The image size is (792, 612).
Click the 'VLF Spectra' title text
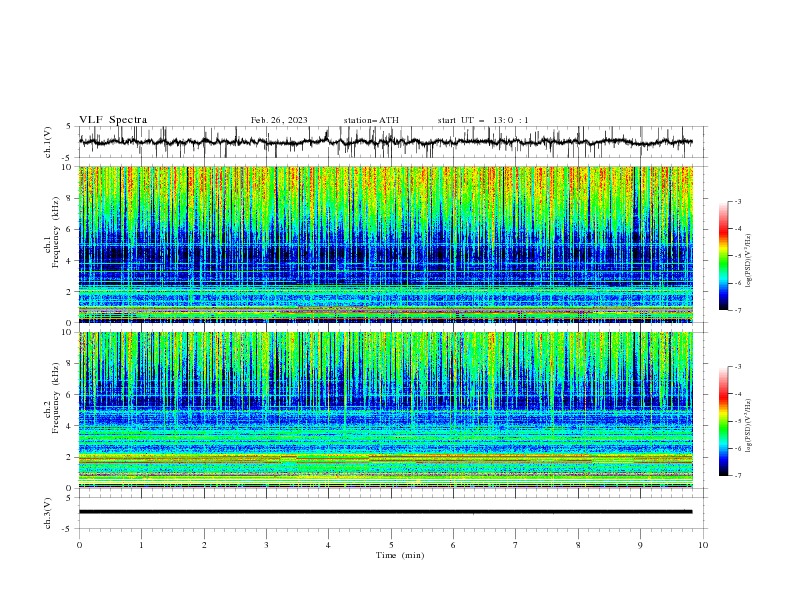coord(113,120)
